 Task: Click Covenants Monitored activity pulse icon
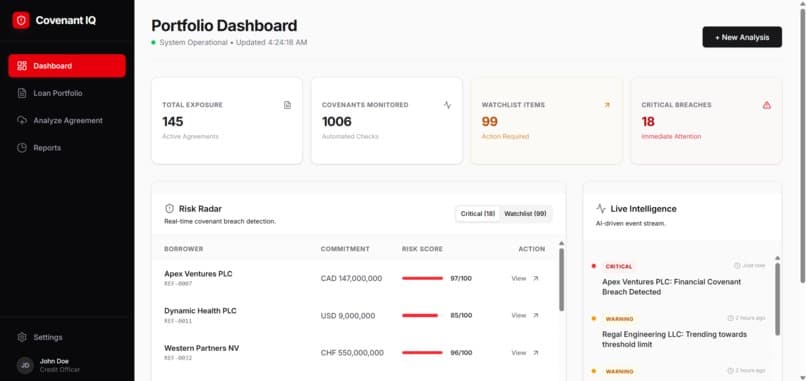(447, 105)
